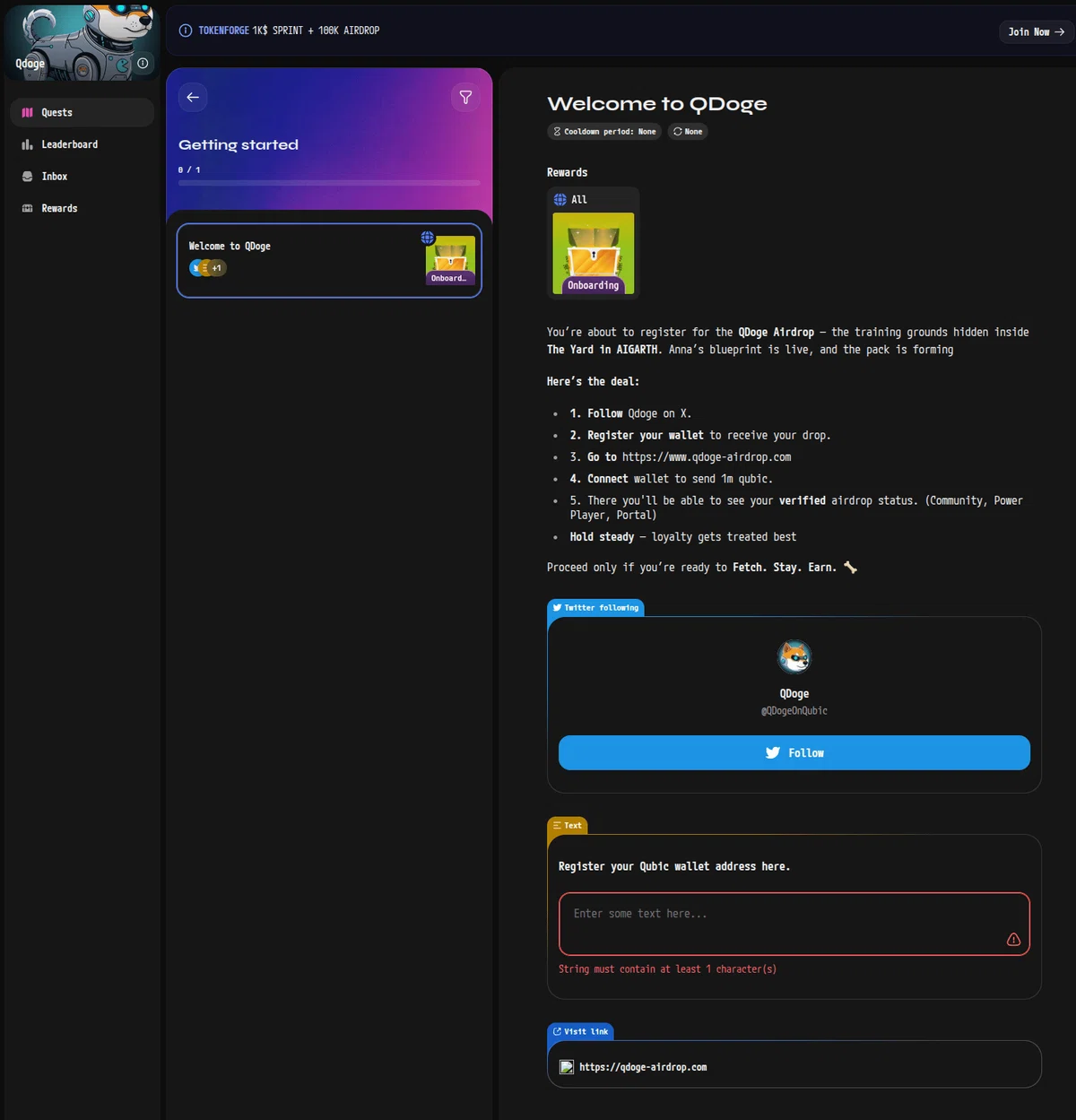Click the 'Rewards' section heading
This screenshot has height=1120, width=1076.
tap(568, 172)
